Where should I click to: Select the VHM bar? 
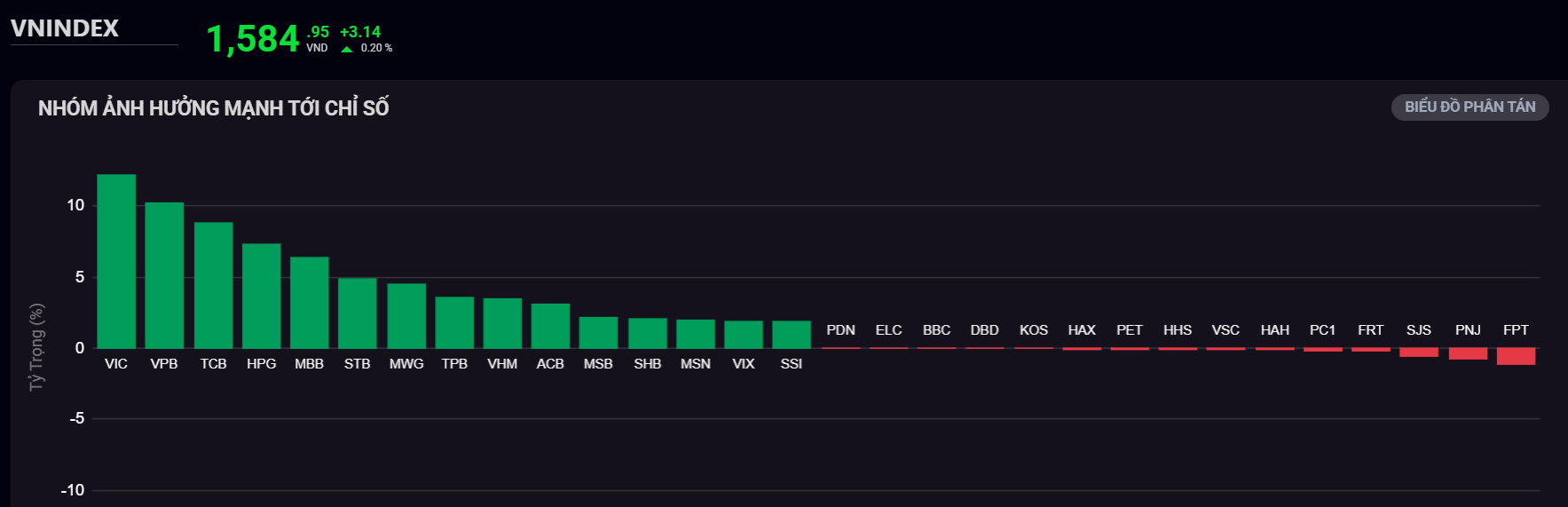coord(502,323)
